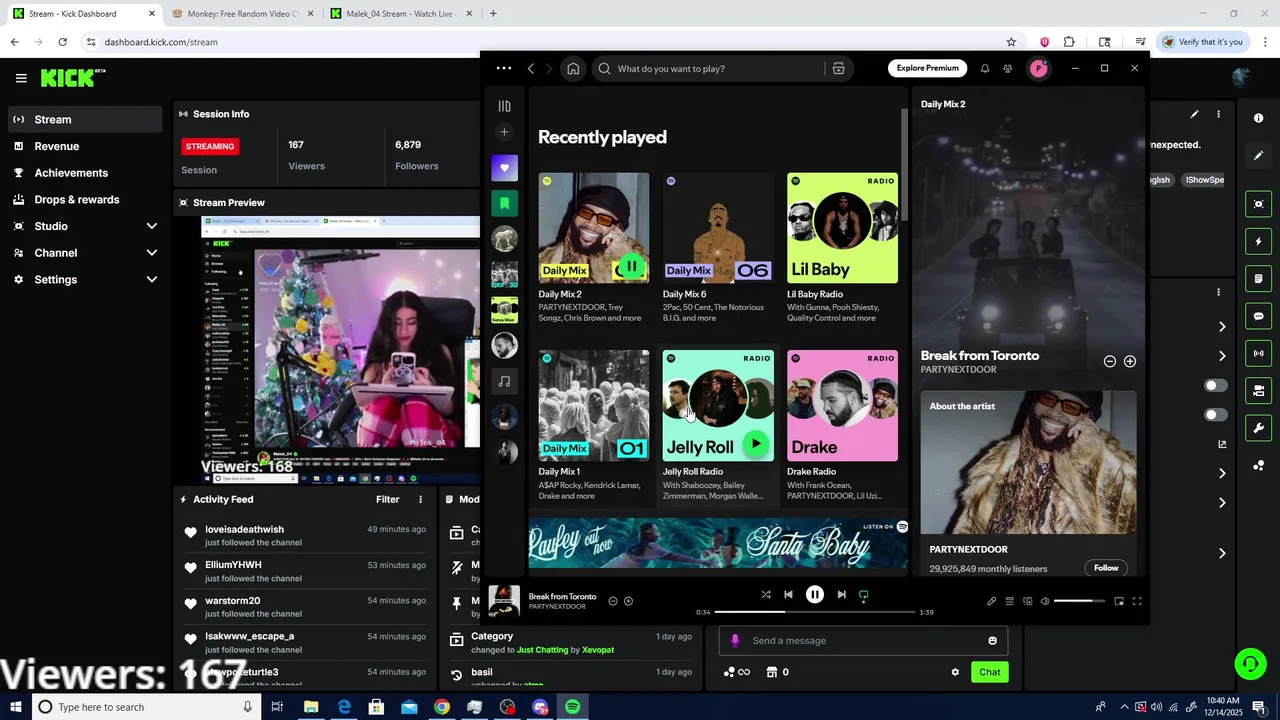Open Lil Baby Radio cover
This screenshot has height=720, width=1280.
pos(842,228)
